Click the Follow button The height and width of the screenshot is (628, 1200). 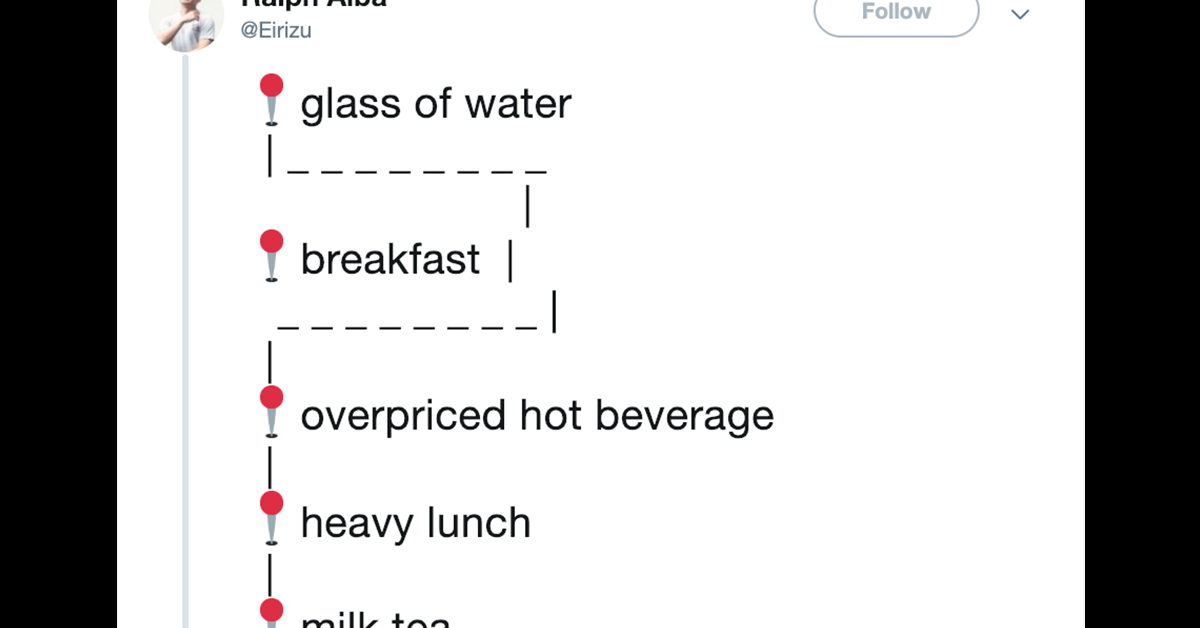pyautogui.click(x=896, y=12)
